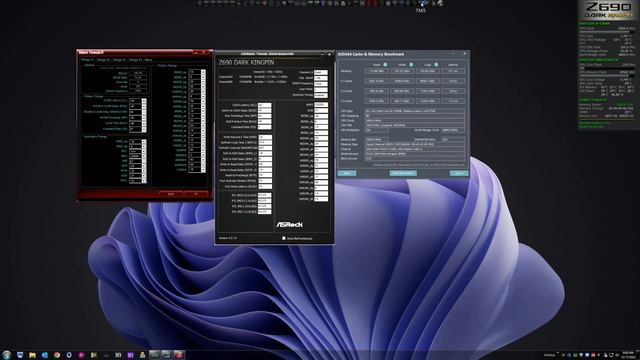Click Memory Latency result field in AIDA64

(x=453, y=71)
